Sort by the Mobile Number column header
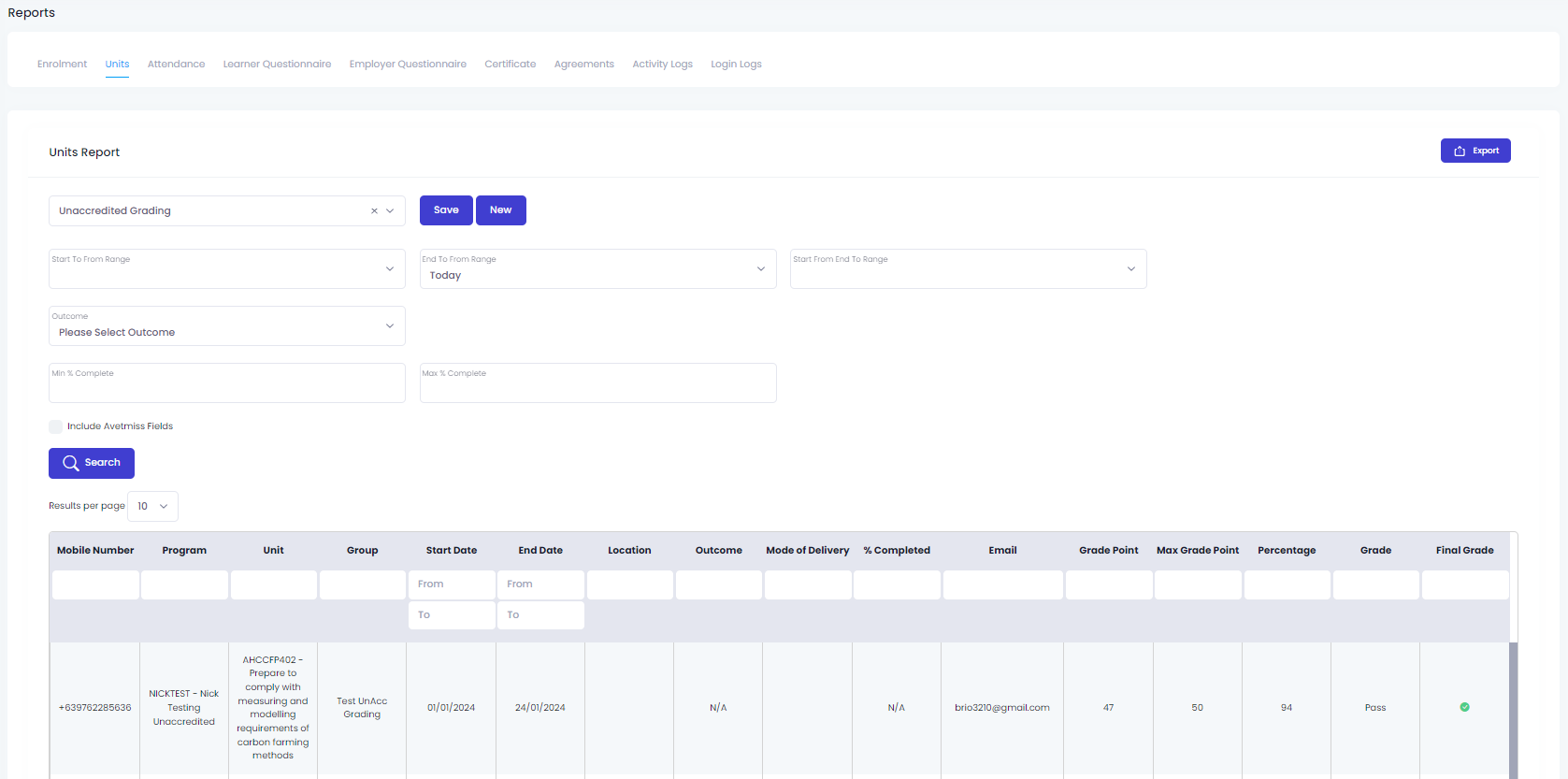The height and width of the screenshot is (779, 1568). pos(95,551)
